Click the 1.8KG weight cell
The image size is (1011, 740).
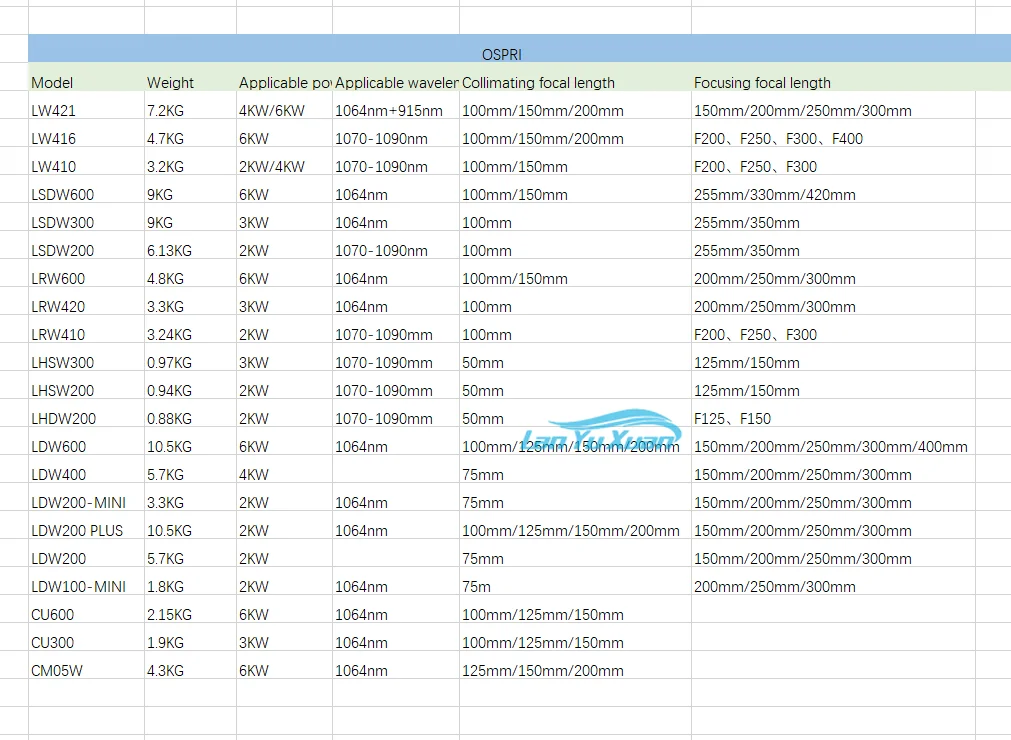pos(190,581)
